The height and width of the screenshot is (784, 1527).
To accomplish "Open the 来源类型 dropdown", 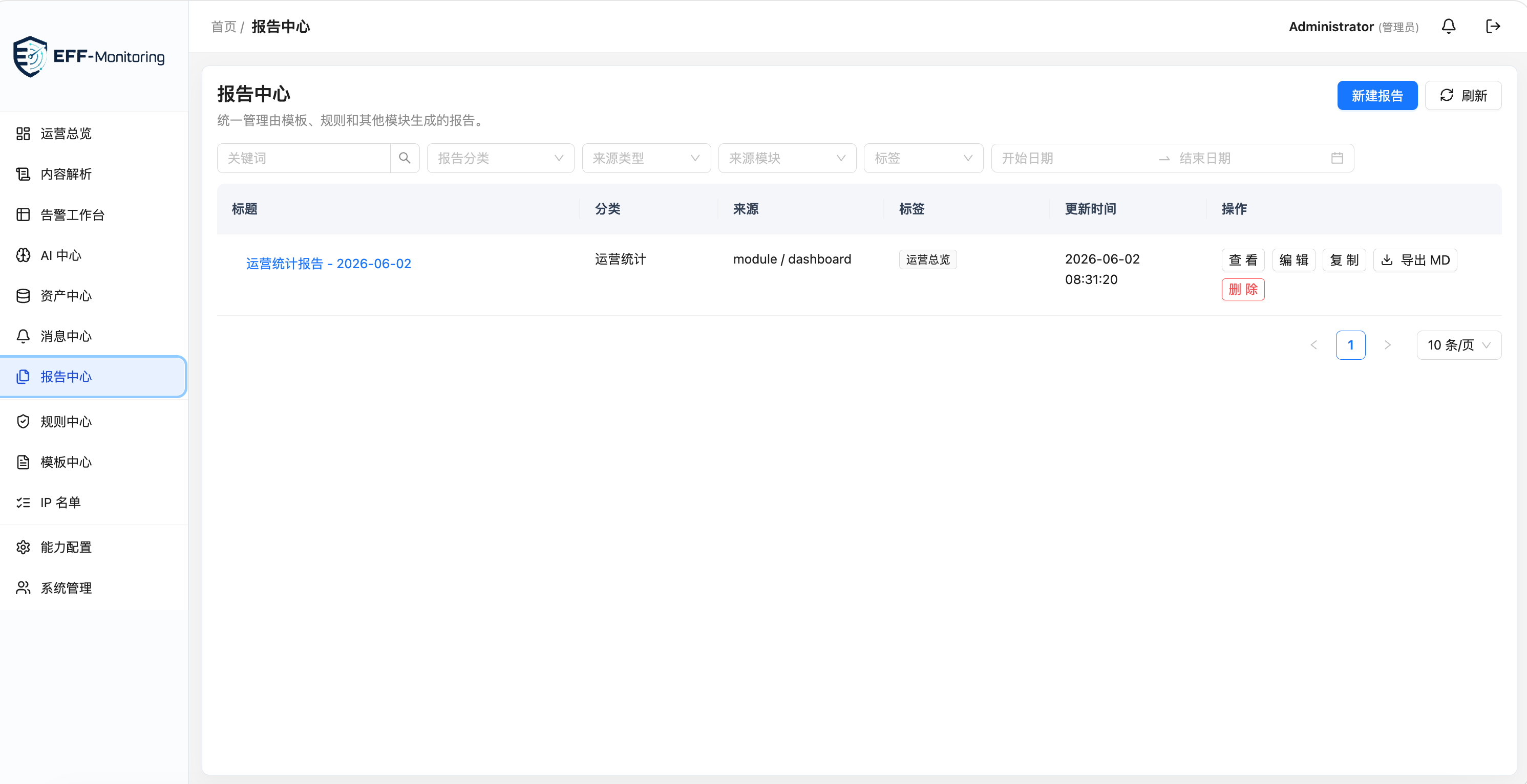I will point(646,158).
